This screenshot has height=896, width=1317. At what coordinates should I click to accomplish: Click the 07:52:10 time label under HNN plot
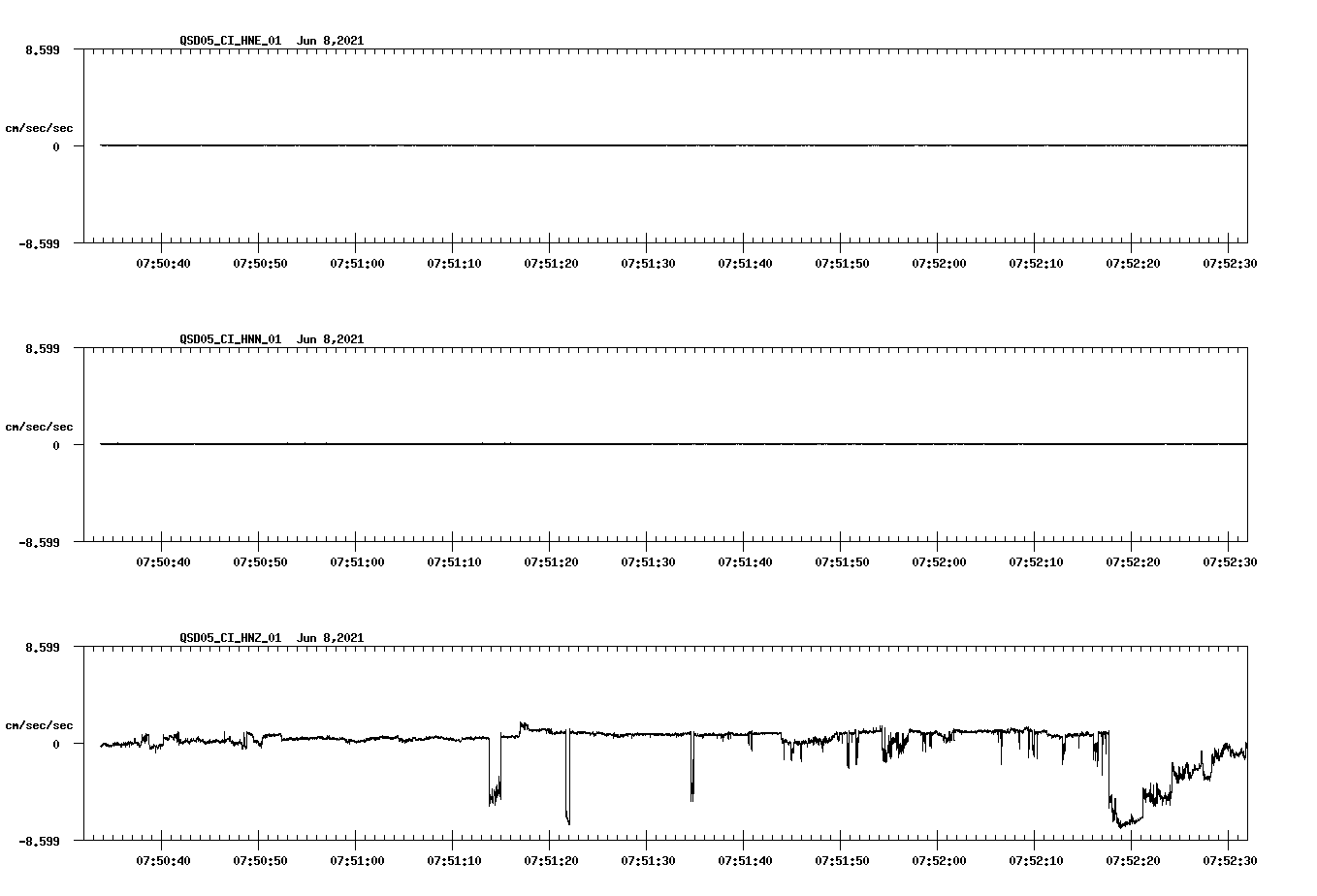[1036, 561]
